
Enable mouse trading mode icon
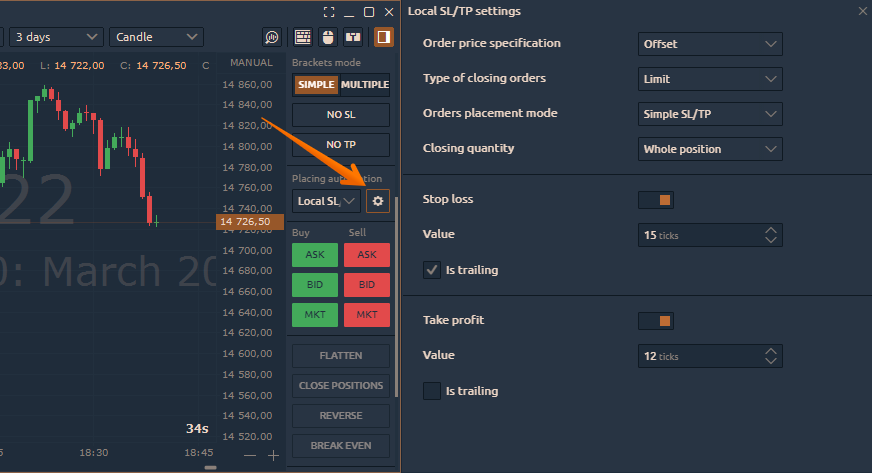(328, 37)
